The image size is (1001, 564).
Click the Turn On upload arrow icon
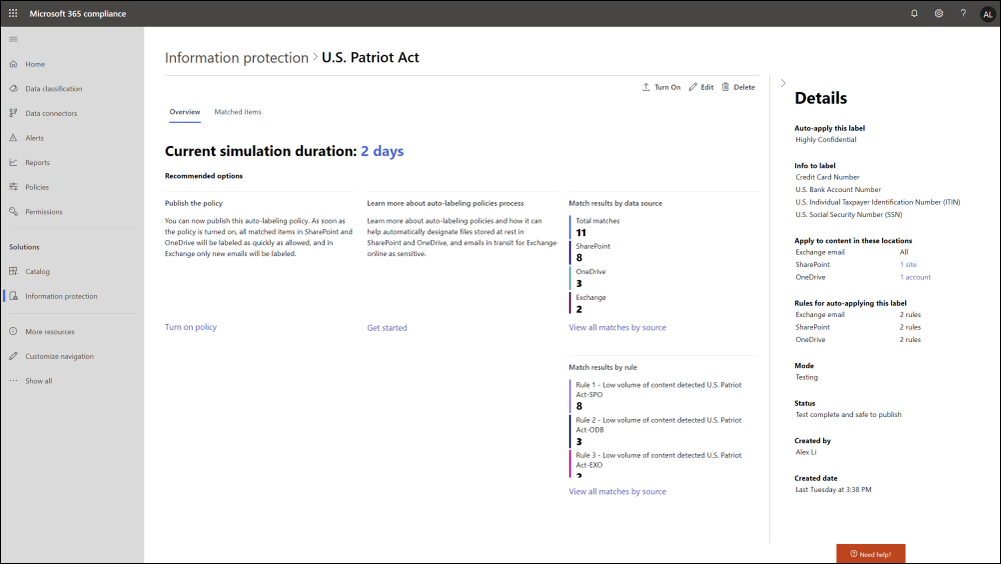pos(646,87)
